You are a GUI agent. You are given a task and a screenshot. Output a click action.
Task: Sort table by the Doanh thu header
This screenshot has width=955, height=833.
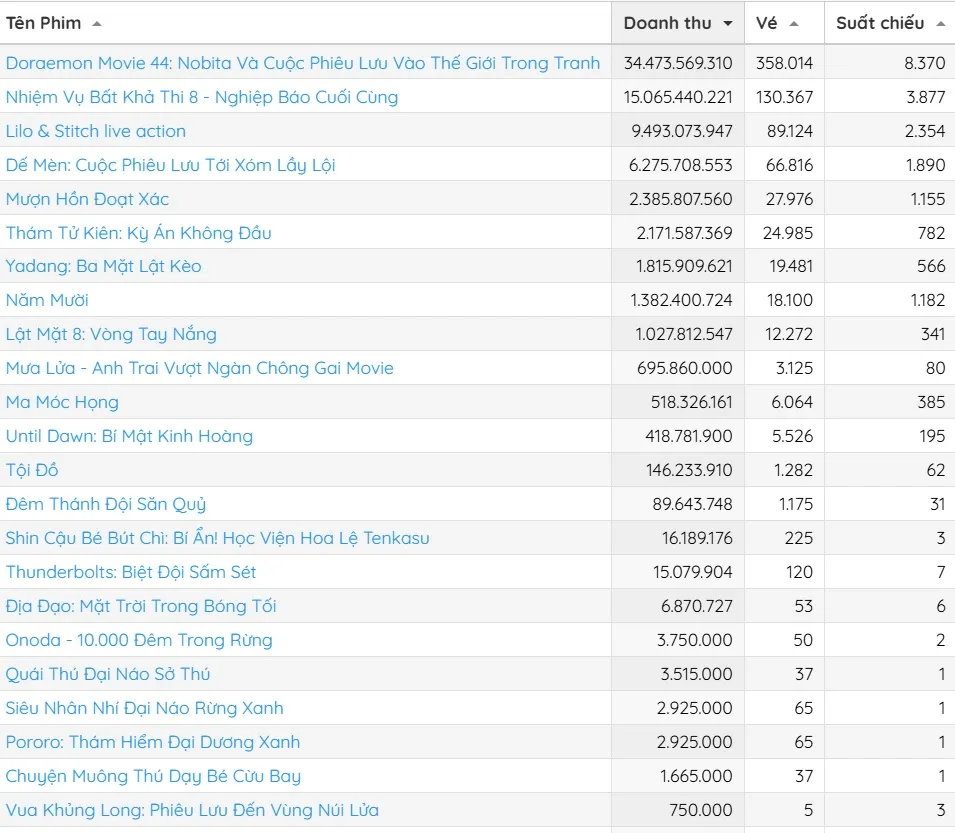(x=667, y=23)
